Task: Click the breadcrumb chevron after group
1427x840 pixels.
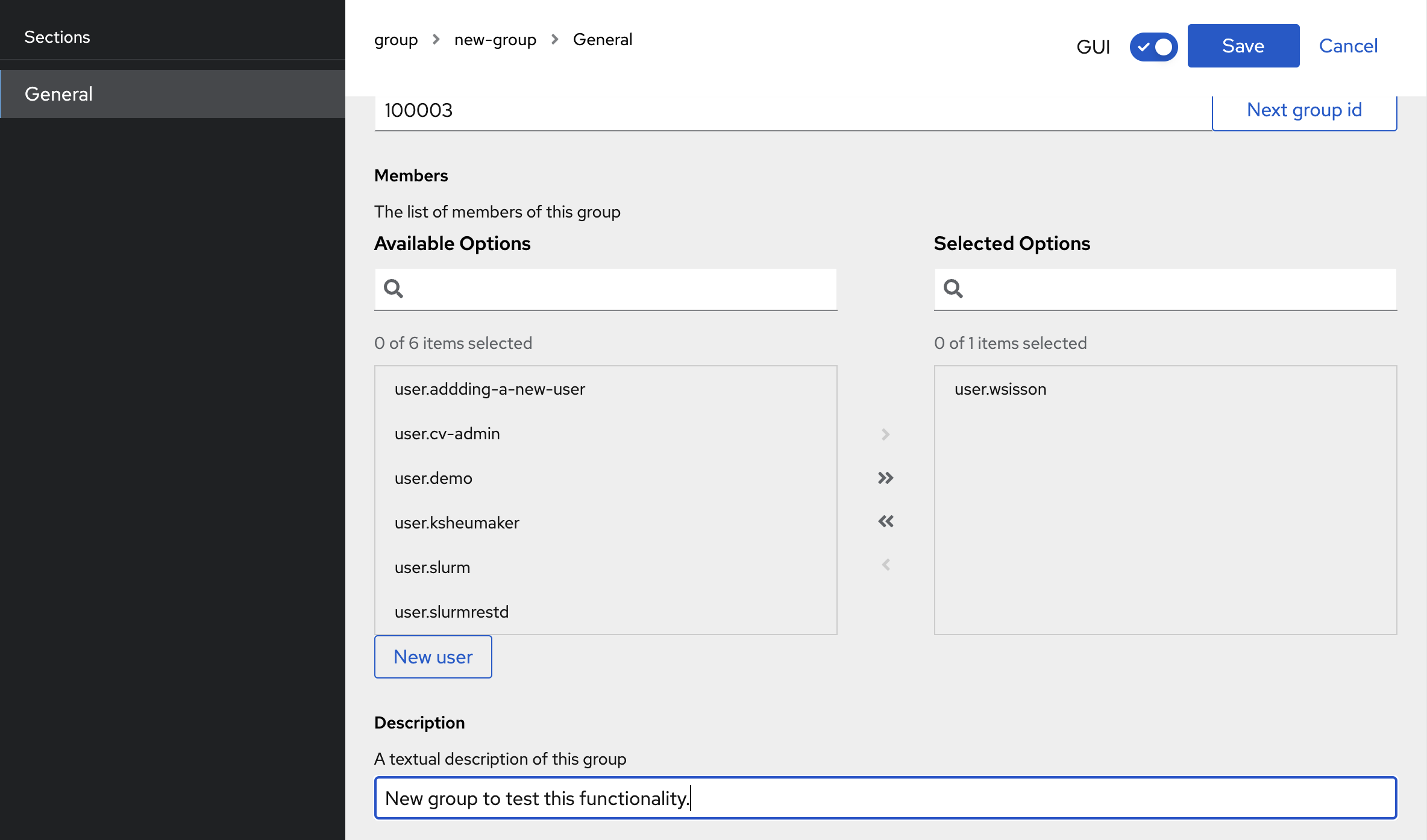Action: (x=436, y=40)
